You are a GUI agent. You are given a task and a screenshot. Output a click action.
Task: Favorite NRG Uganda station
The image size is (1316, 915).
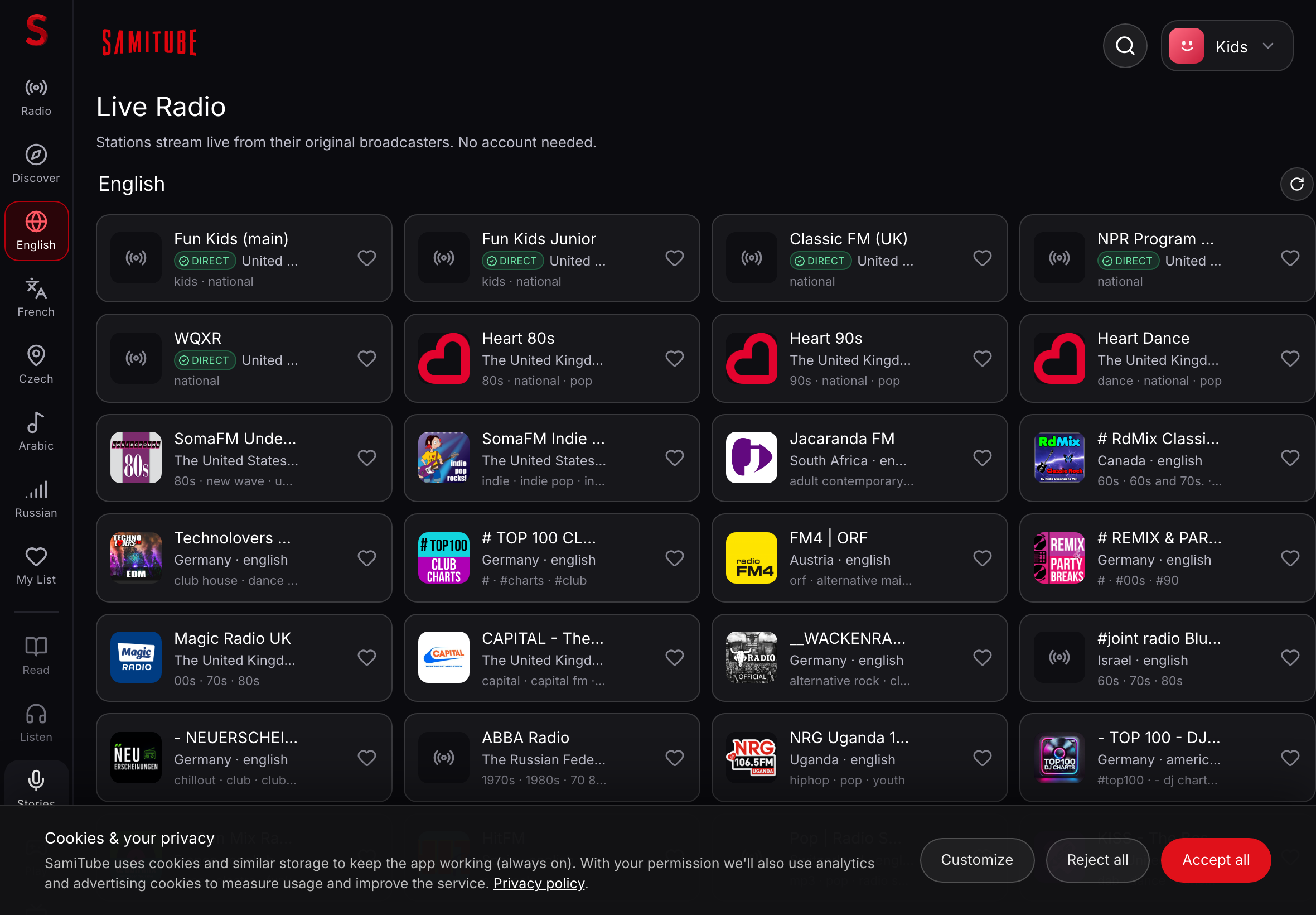coord(982,758)
